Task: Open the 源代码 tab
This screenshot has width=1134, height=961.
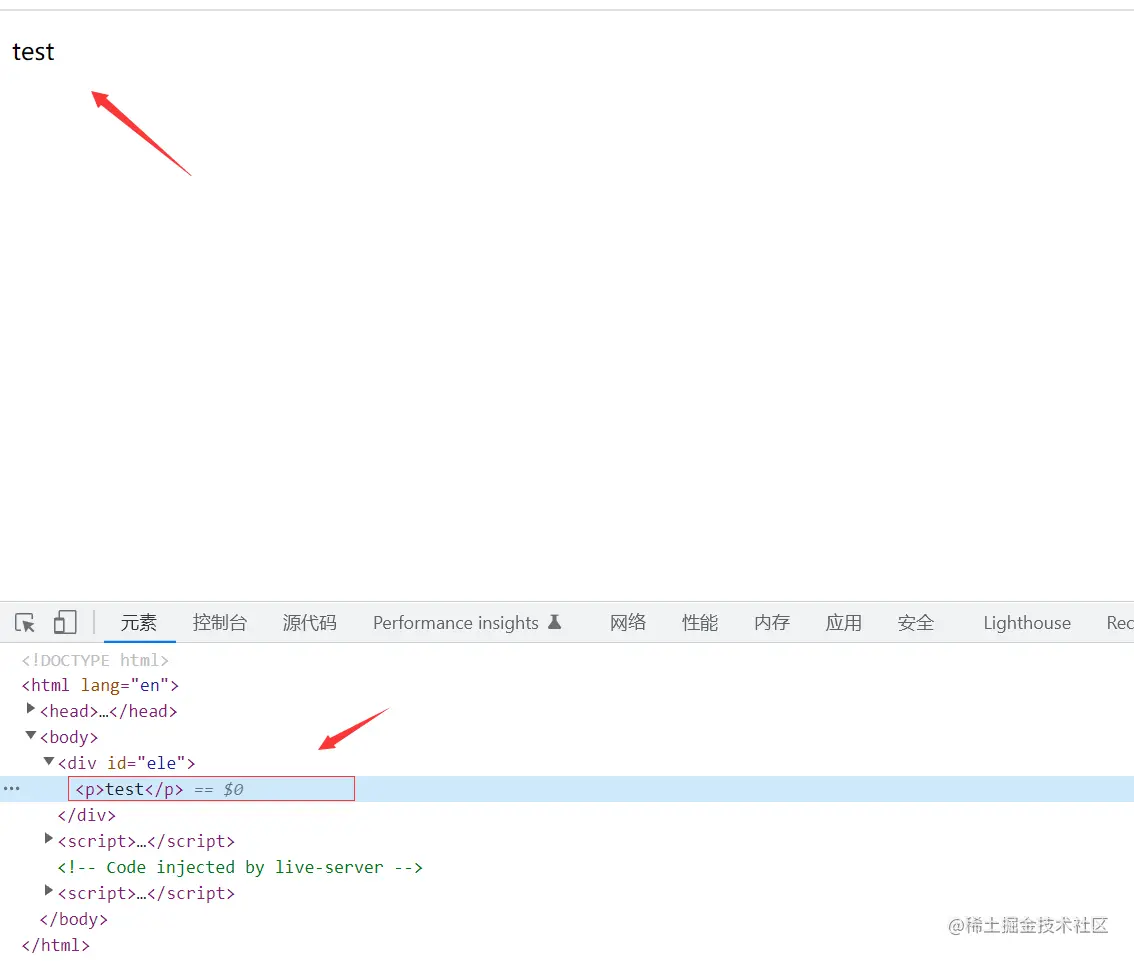Action: pyautogui.click(x=310, y=623)
